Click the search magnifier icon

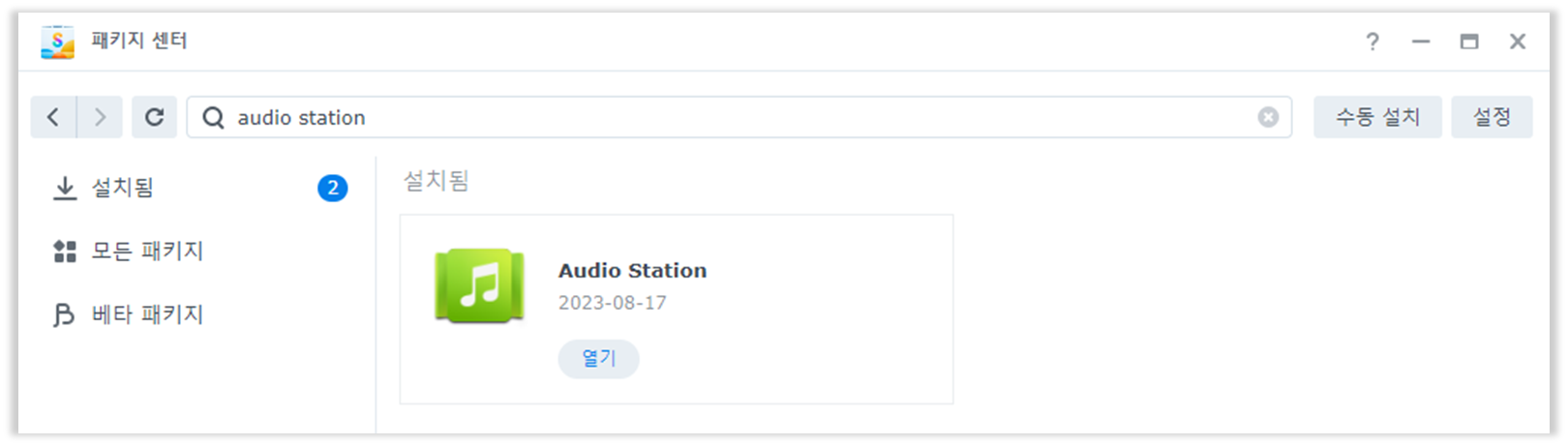point(213,117)
